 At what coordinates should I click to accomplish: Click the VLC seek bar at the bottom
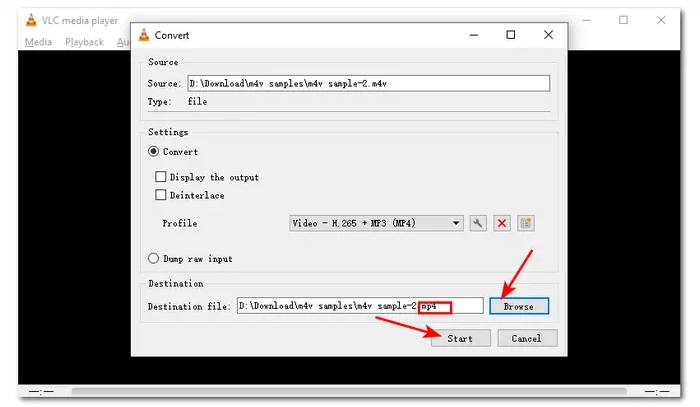pos(349,391)
